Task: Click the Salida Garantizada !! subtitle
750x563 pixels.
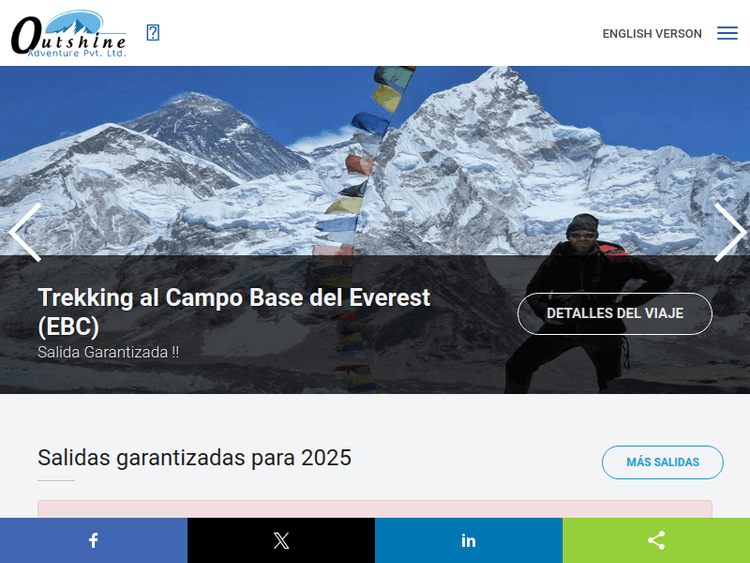Action: [108, 353]
